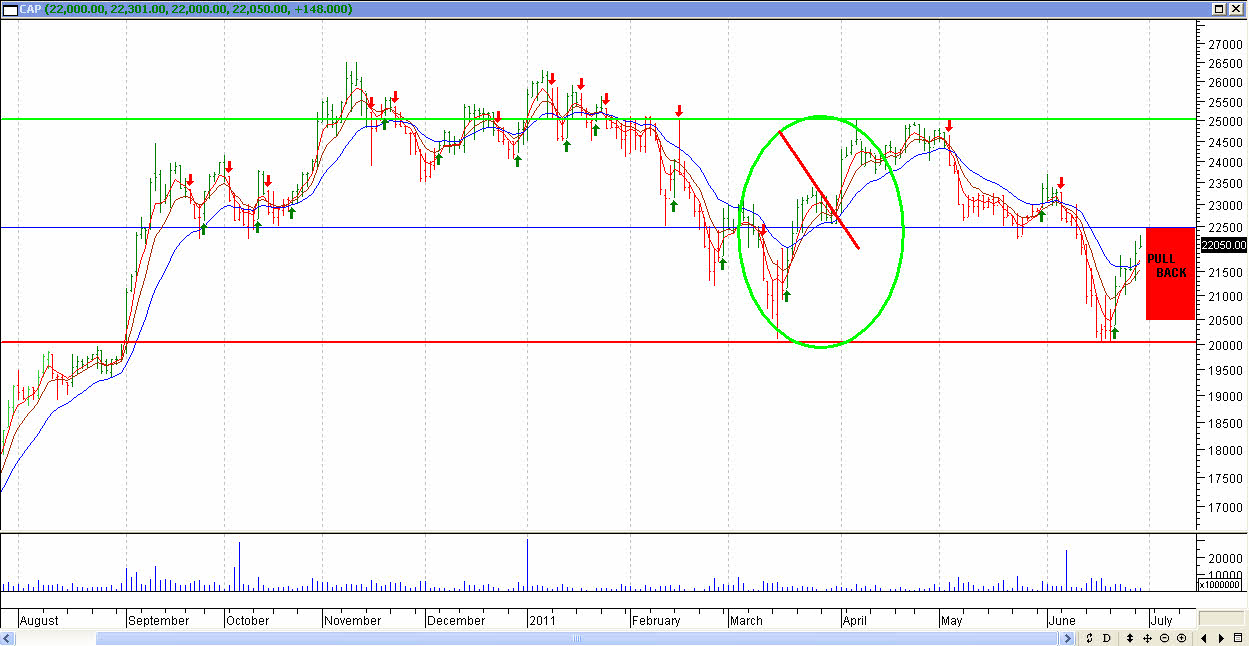This screenshot has height=646, width=1249.
Task: Click the 27000 price axis label
Action: (1223, 46)
